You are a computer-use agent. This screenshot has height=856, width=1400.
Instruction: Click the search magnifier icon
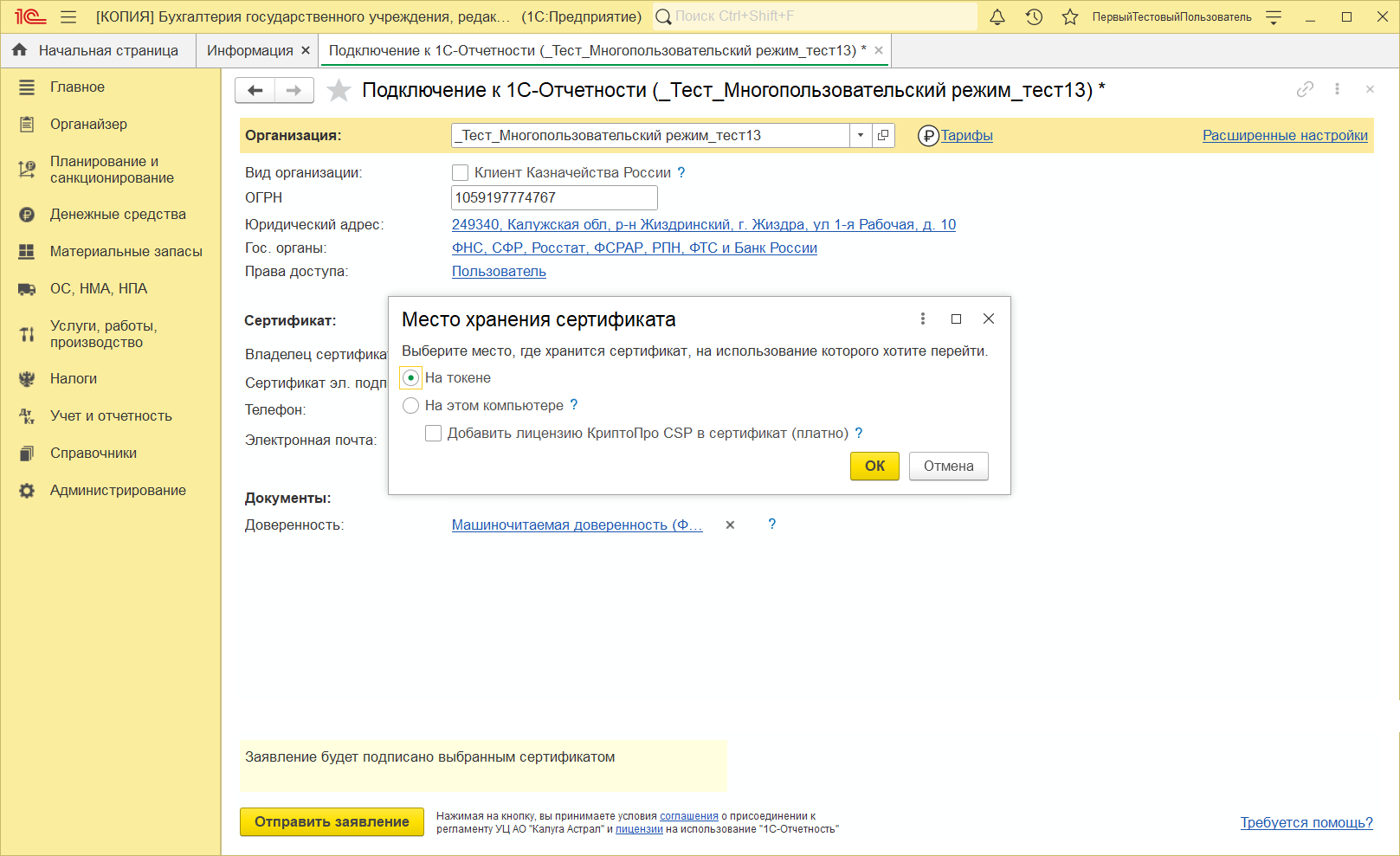click(663, 16)
